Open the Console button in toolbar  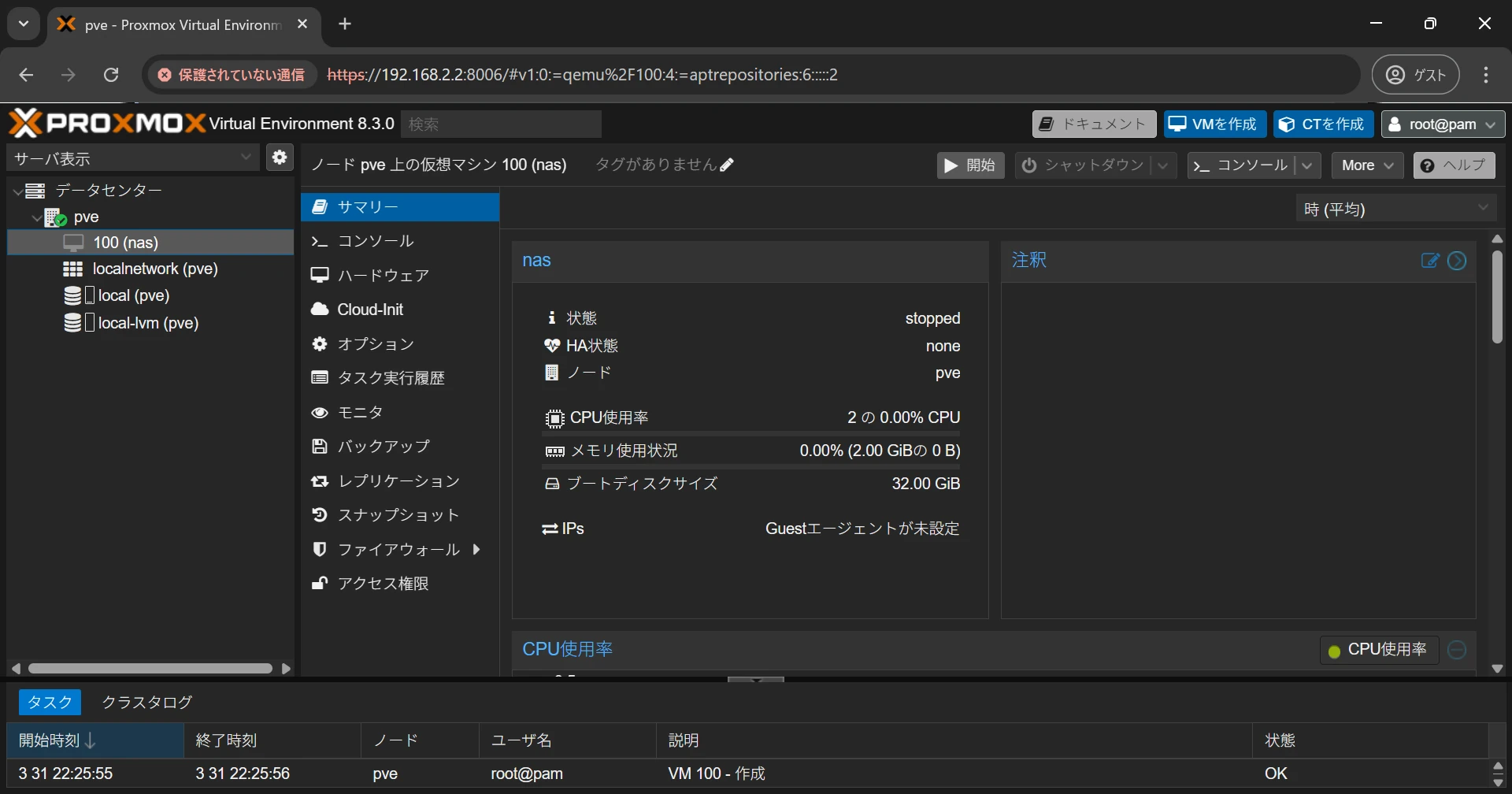coord(1240,165)
